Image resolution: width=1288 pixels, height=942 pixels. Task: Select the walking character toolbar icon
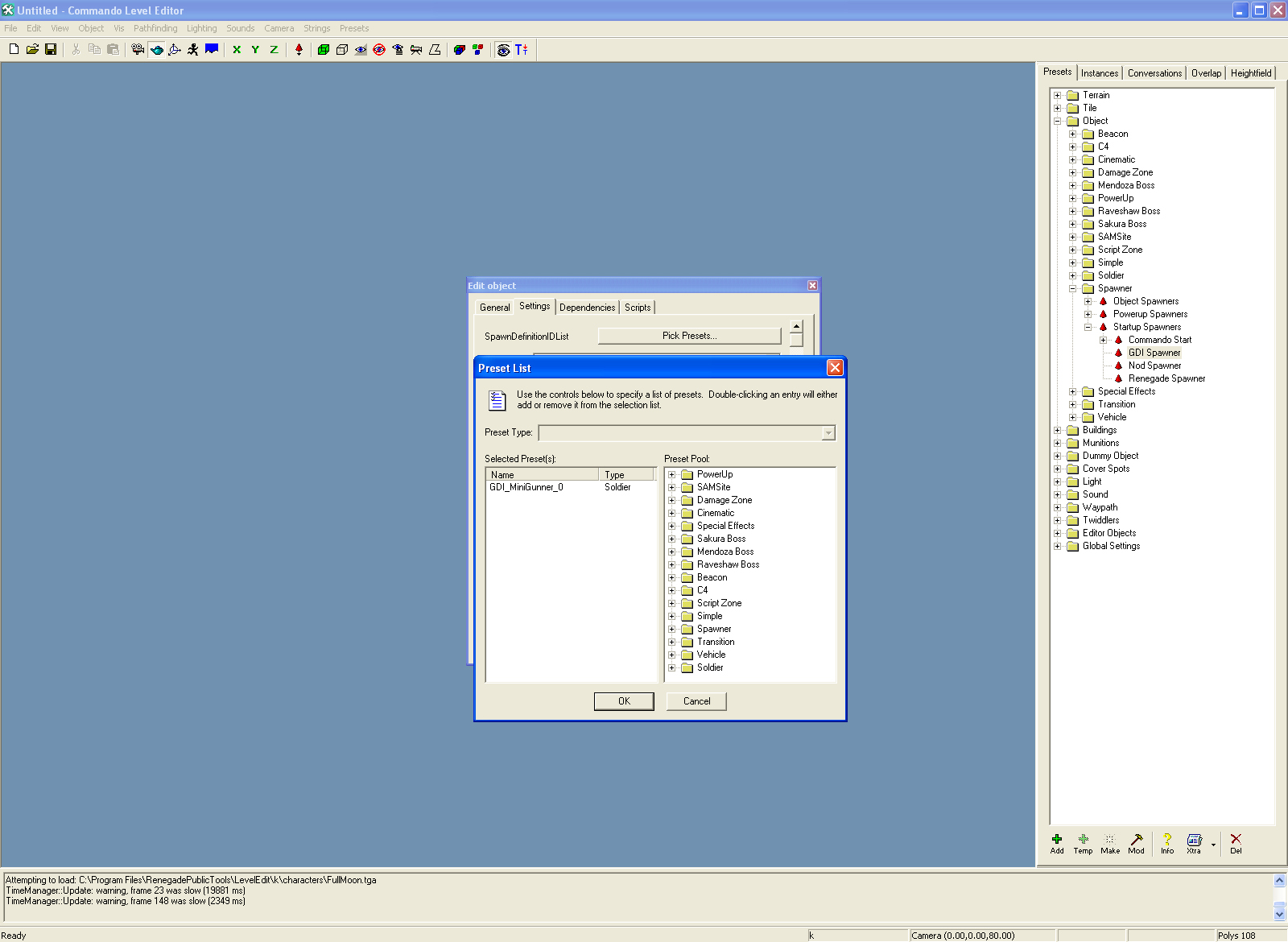click(193, 50)
